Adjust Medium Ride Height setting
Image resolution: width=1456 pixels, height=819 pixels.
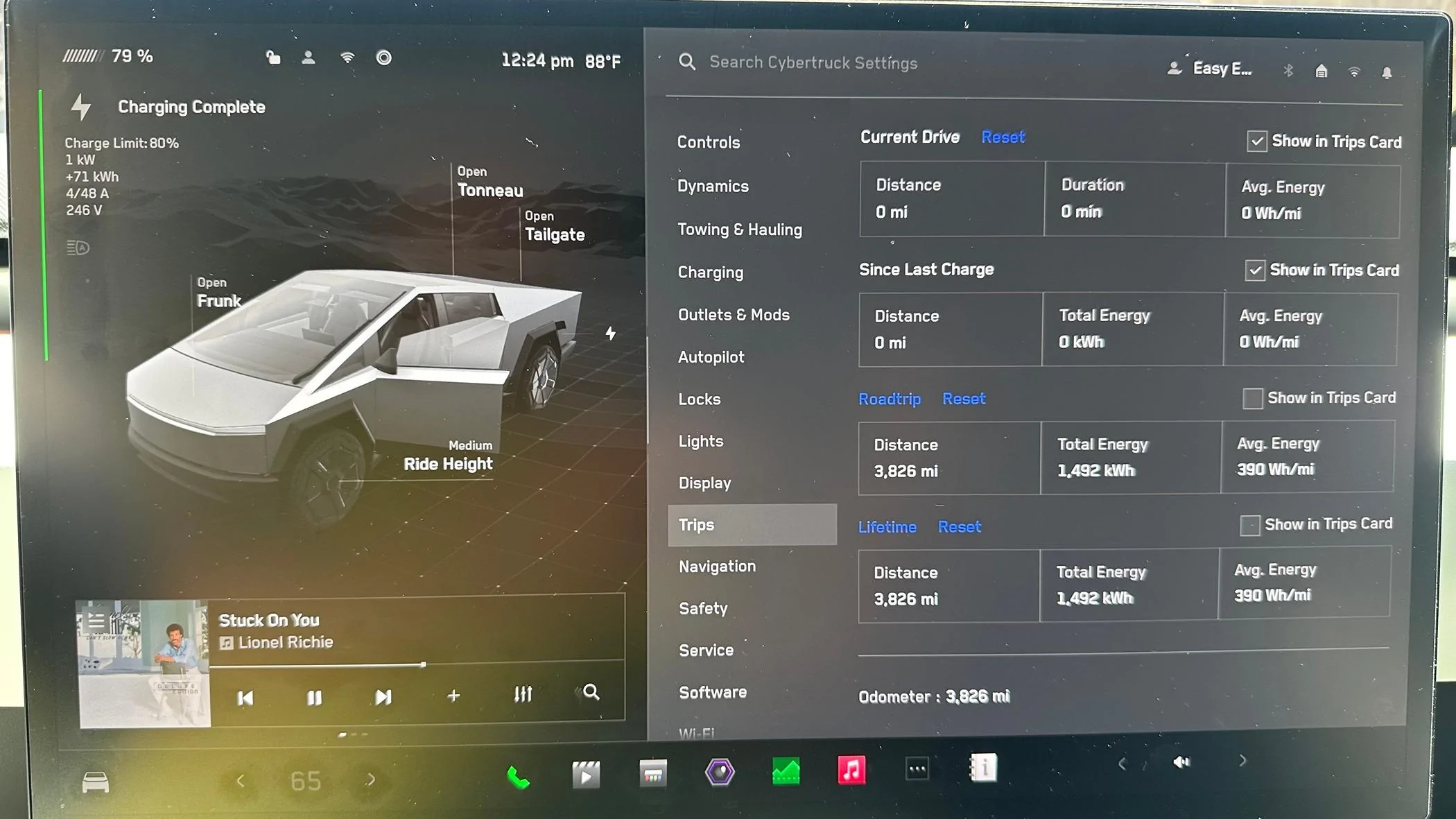click(448, 456)
